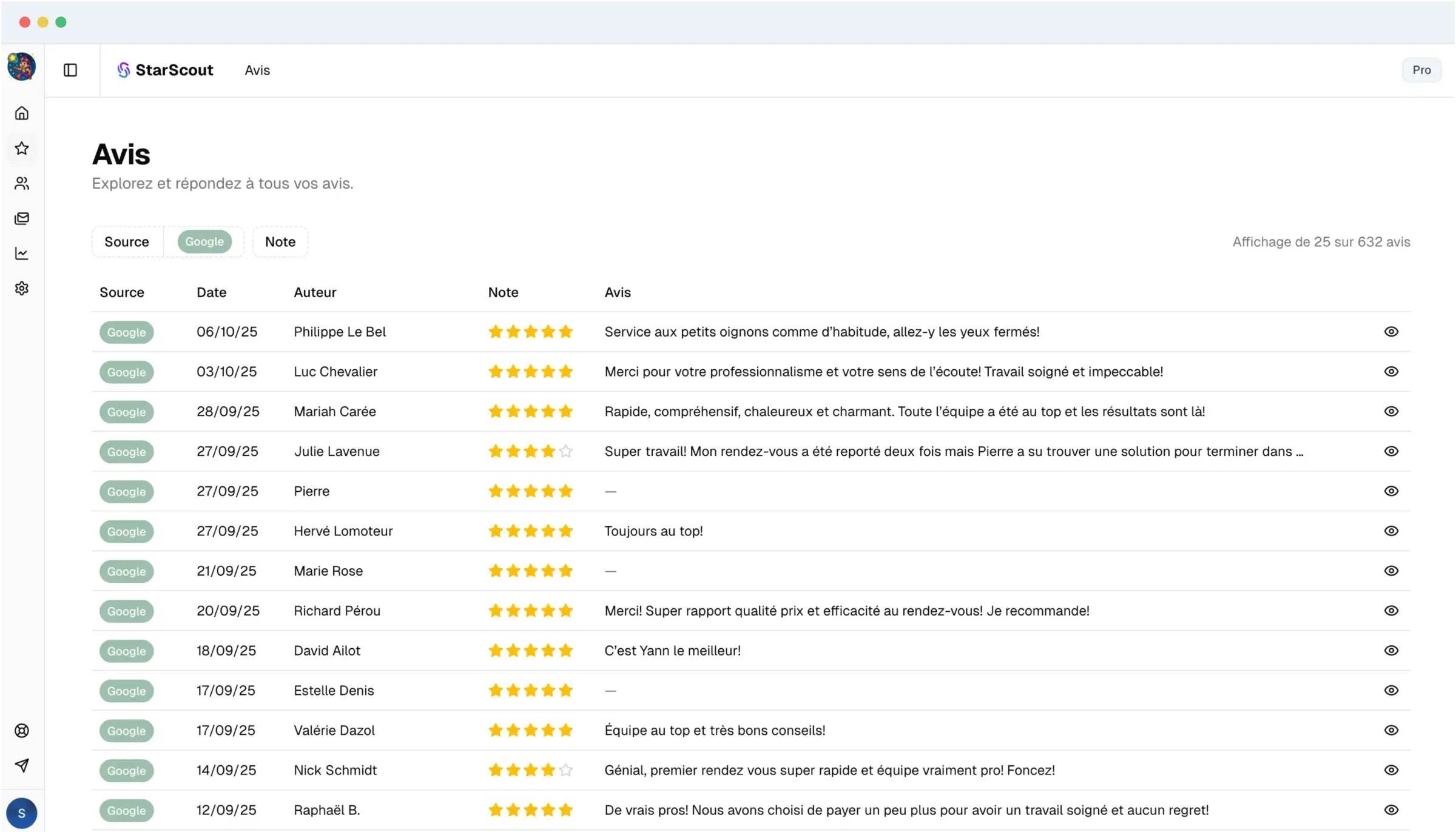Open the Source filter dropdown
This screenshot has height=832, width=1456.
127,241
